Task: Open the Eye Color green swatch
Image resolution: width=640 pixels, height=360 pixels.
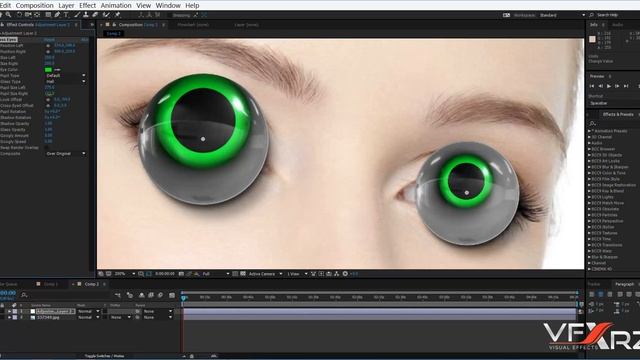Action: (x=48, y=70)
